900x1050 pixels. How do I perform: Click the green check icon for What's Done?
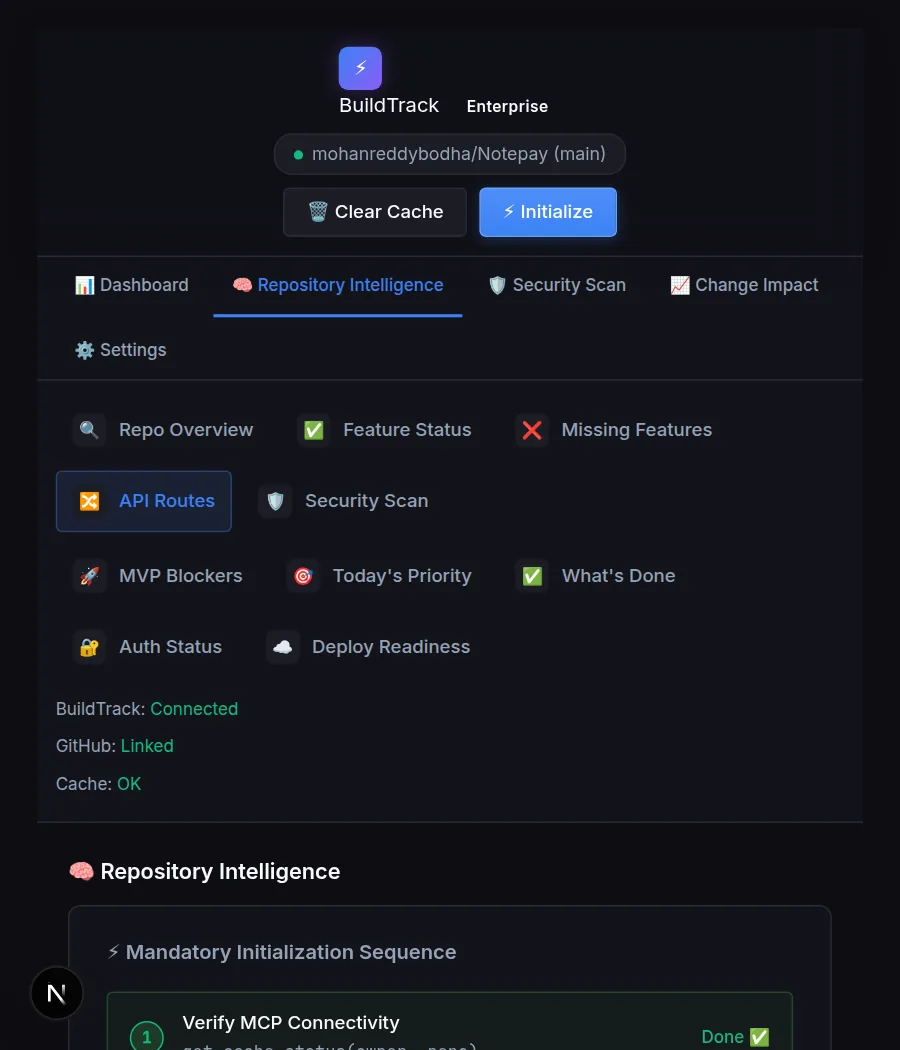click(532, 576)
